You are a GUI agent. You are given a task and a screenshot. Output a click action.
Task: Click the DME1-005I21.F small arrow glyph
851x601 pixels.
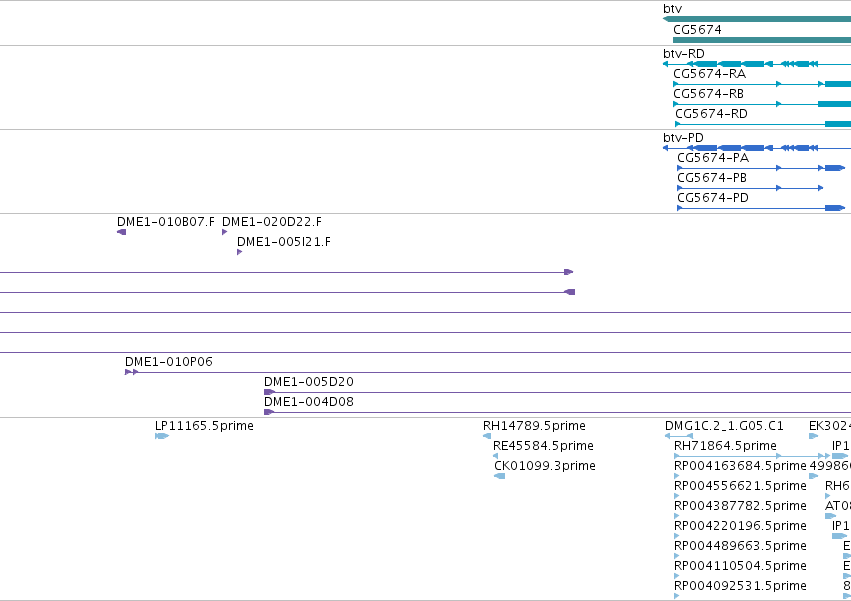click(x=239, y=252)
